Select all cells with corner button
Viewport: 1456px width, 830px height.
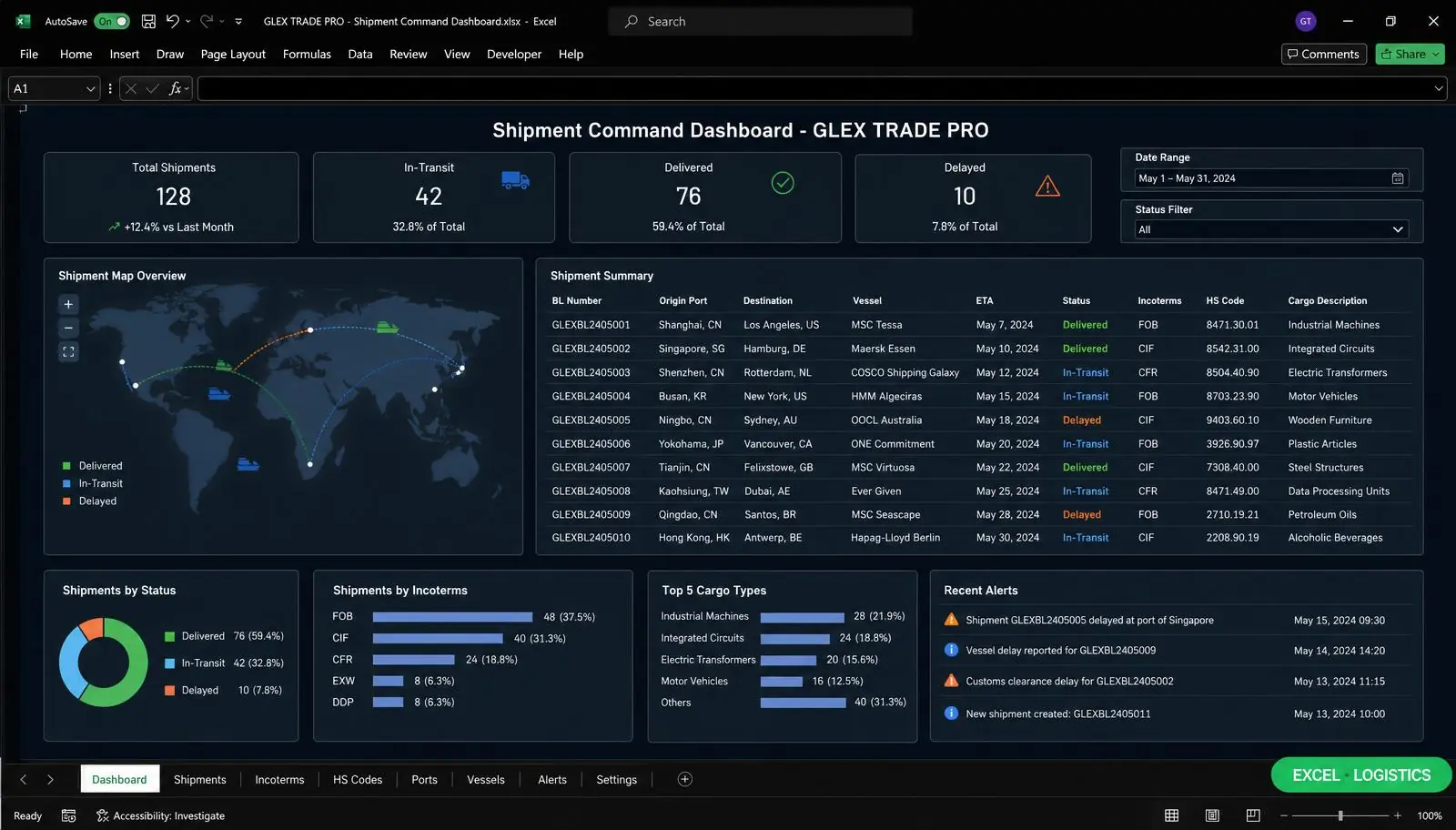23,108
